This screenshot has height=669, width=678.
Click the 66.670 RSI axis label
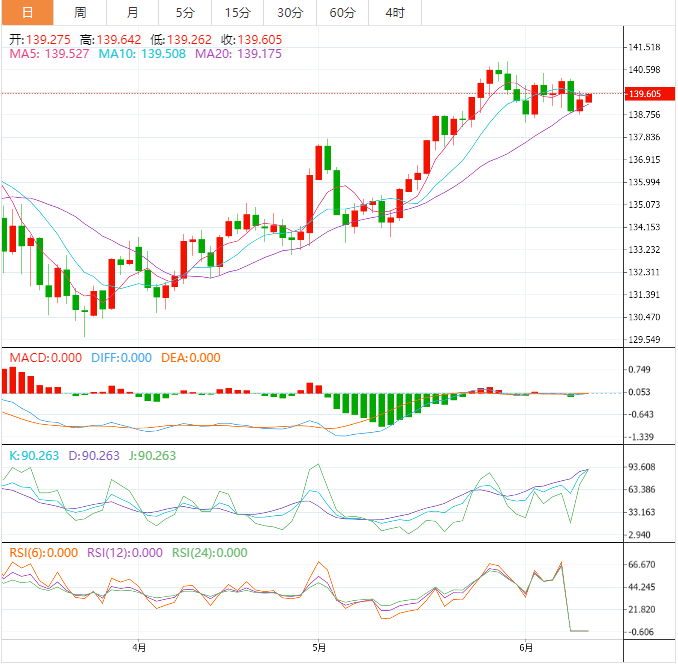pyautogui.click(x=642, y=565)
